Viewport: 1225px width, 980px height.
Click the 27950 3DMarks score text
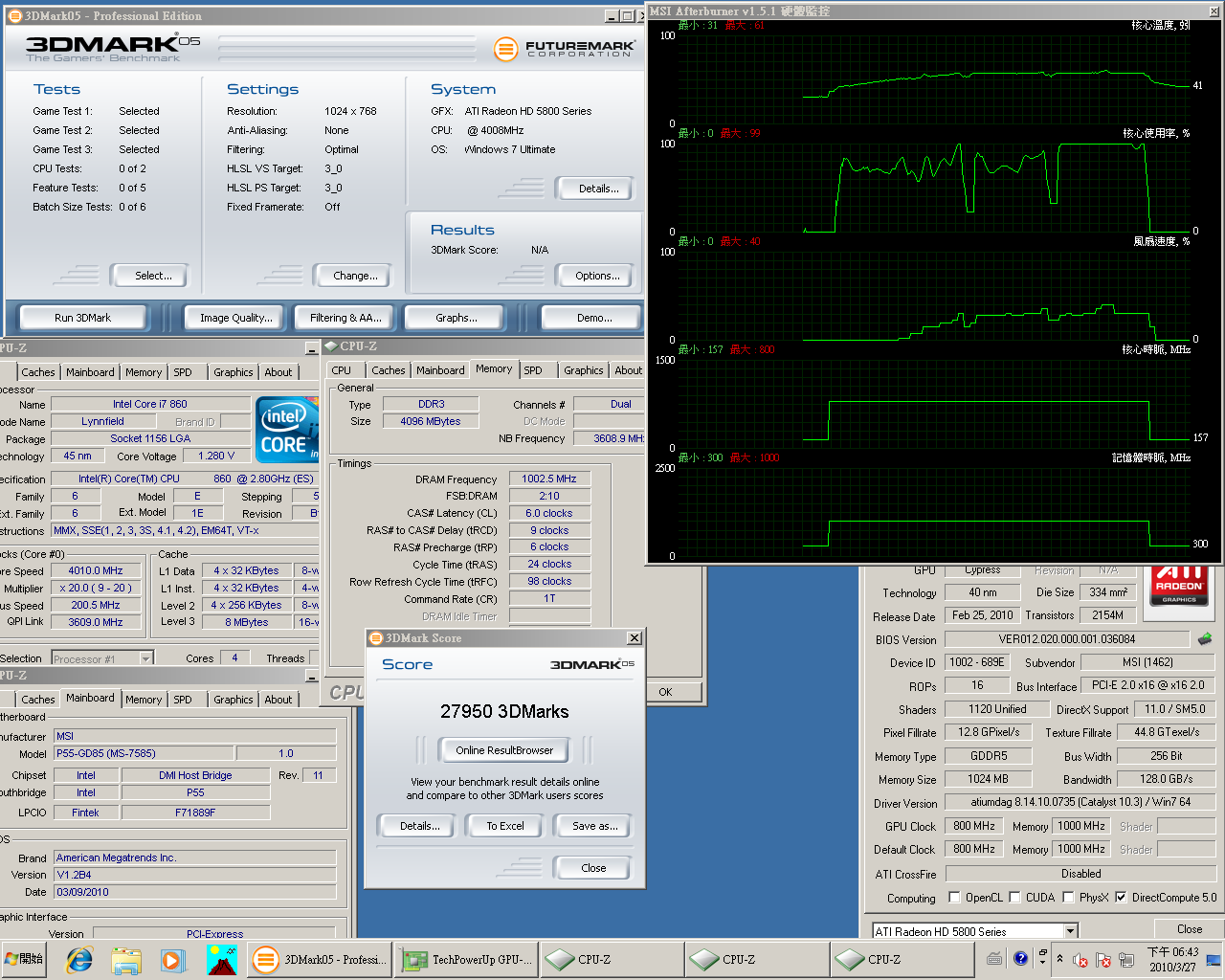pos(504,711)
